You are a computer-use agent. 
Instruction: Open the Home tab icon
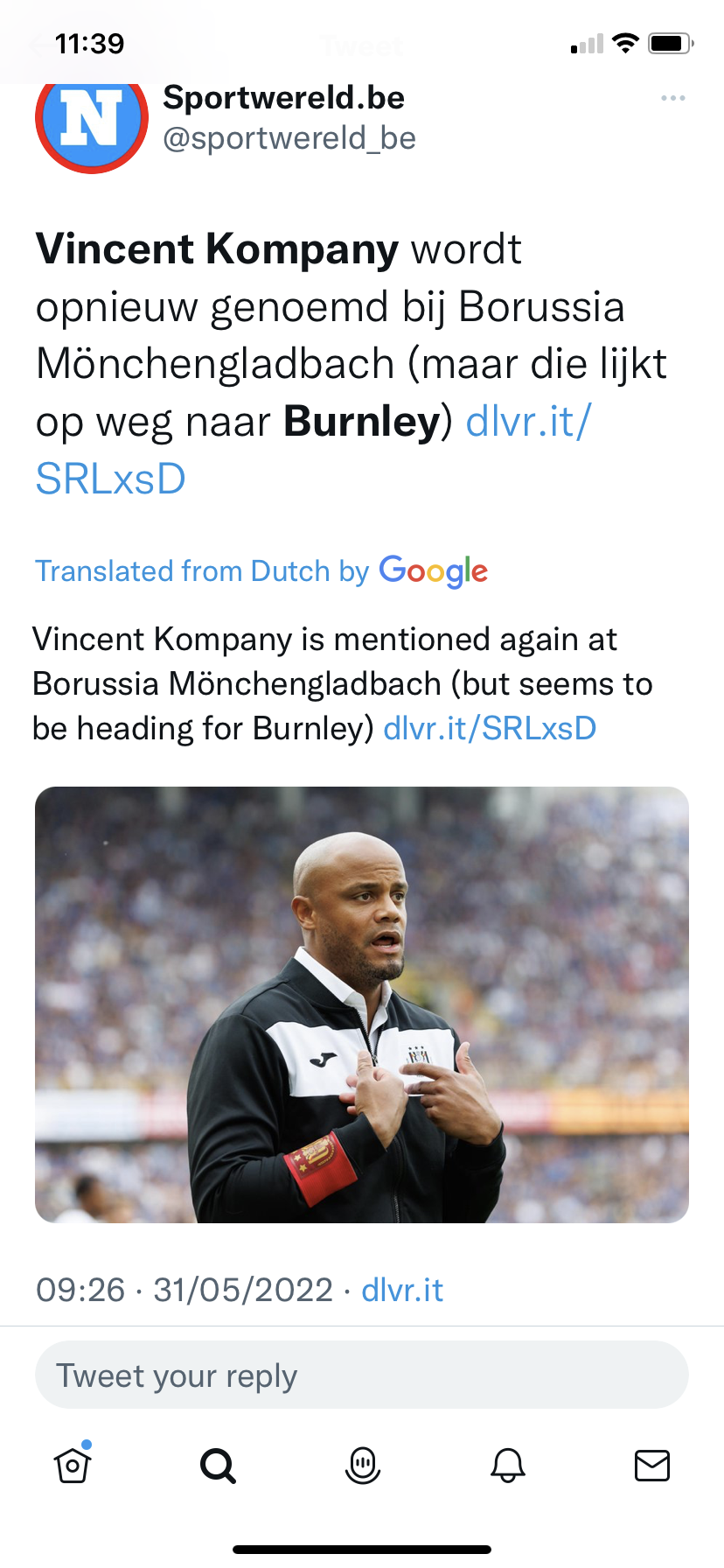tap(73, 1465)
